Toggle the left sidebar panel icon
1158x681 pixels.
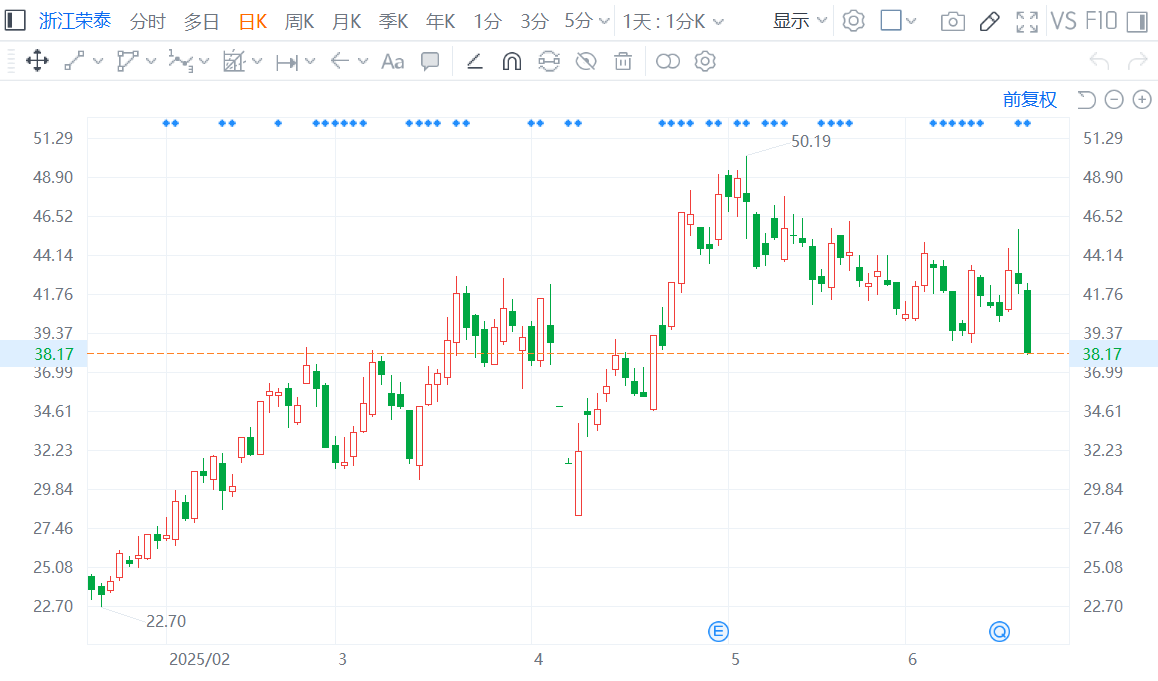point(15,21)
